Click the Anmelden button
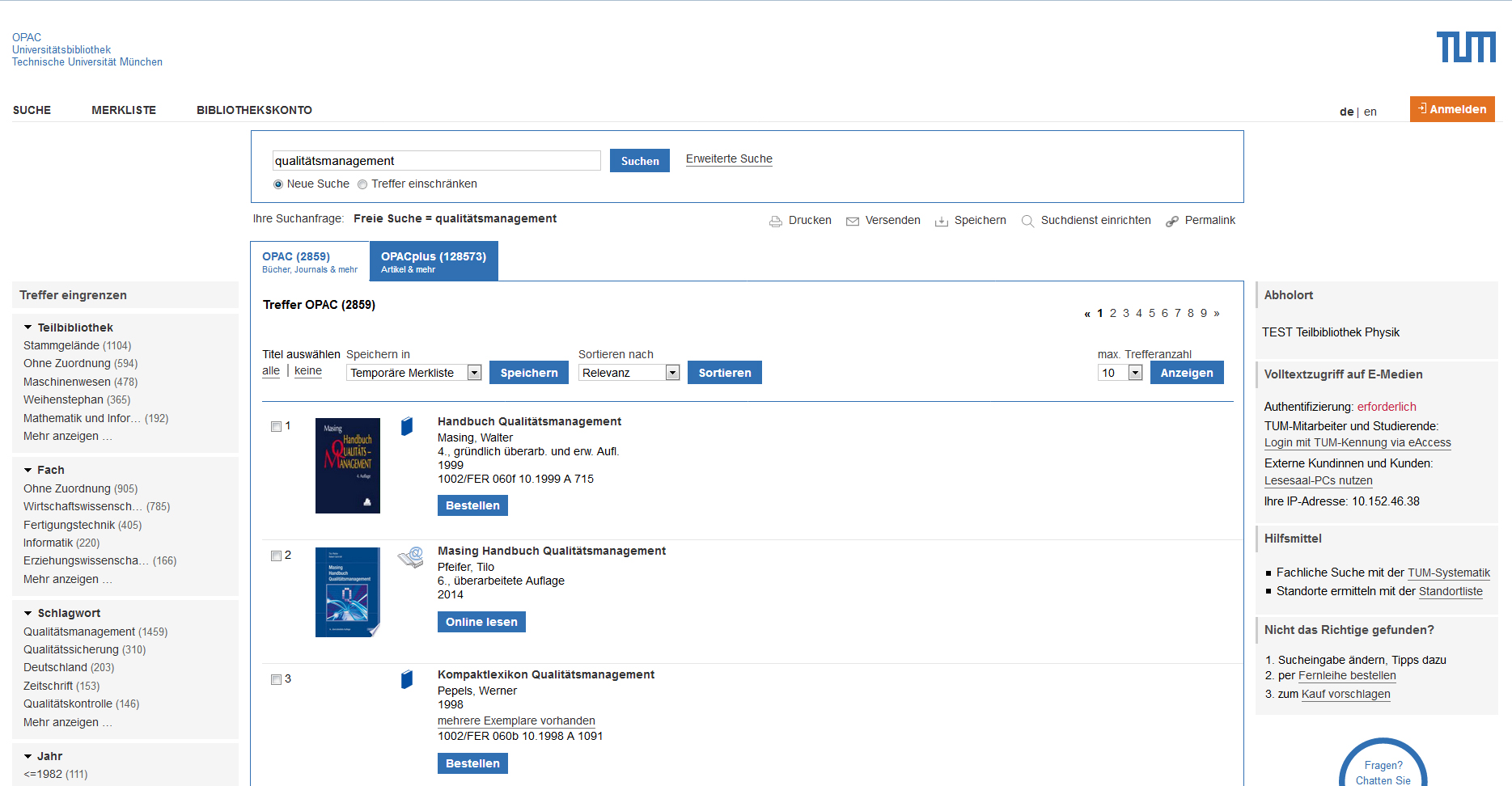The height and width of the screenshot is (786, 1512). 1452,109
